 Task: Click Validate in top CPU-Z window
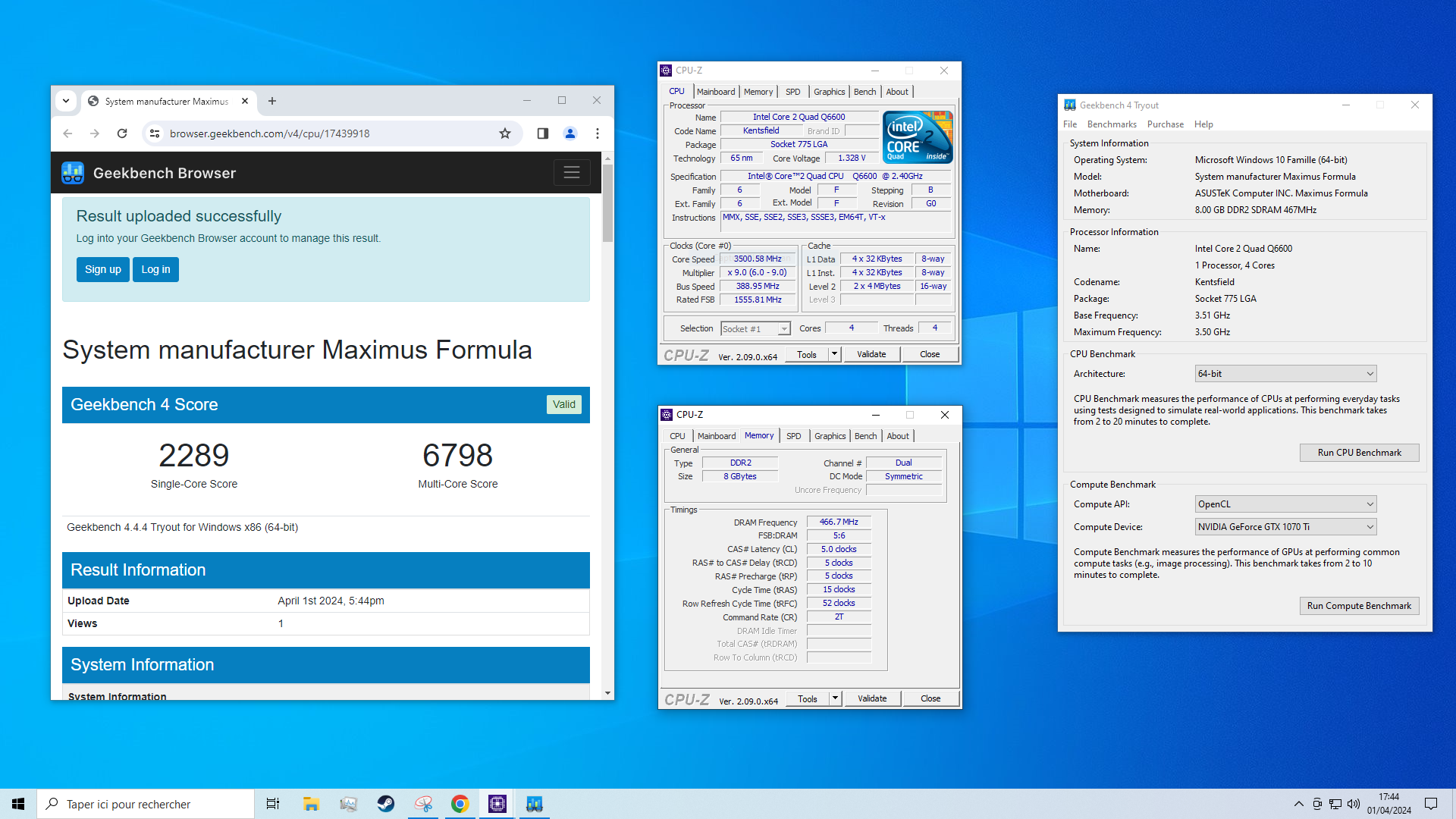coord(871,354)
